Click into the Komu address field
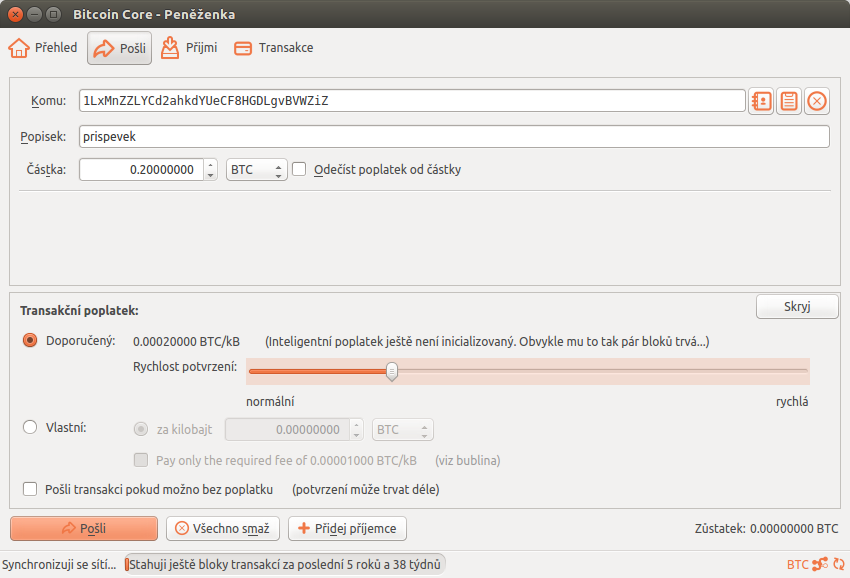 tap(412, 101)
